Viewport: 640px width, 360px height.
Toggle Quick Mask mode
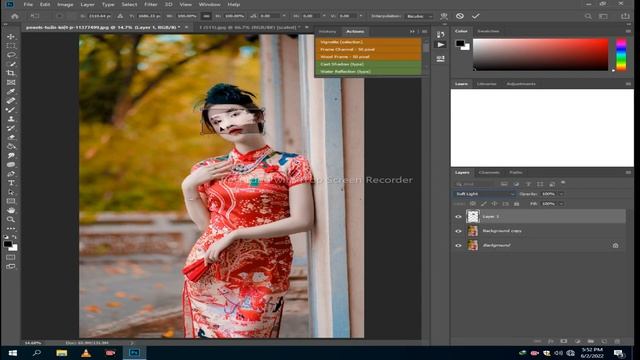click(11, 258)
